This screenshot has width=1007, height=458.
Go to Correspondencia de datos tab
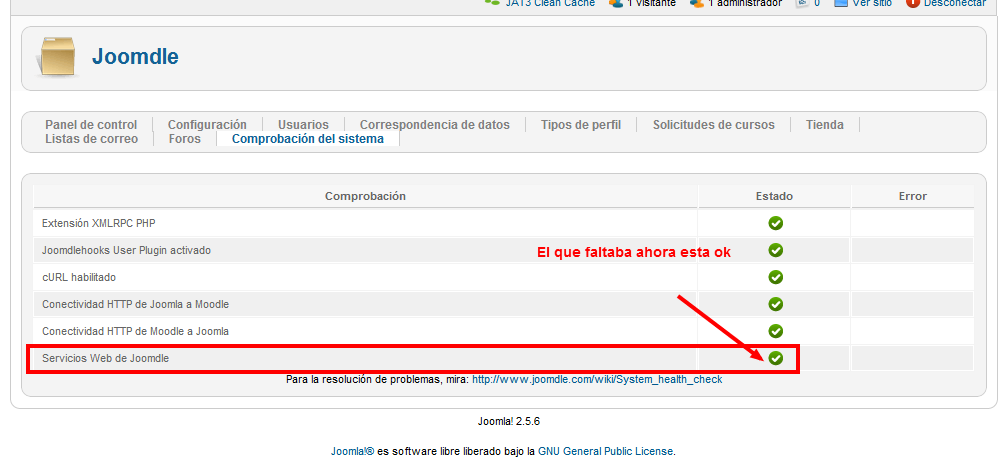434,125
